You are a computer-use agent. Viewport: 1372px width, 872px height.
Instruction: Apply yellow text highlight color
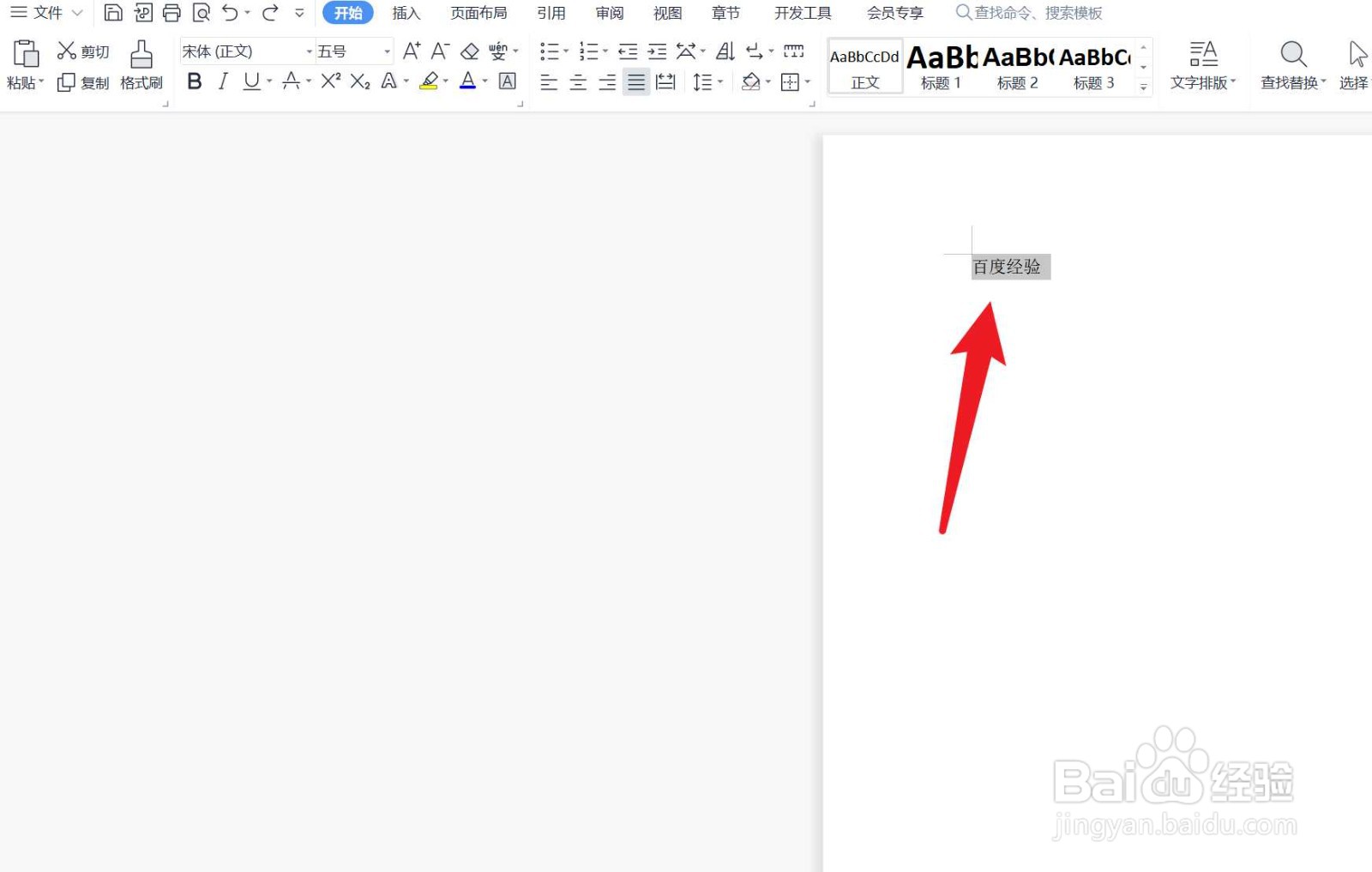tap(430, 81)
